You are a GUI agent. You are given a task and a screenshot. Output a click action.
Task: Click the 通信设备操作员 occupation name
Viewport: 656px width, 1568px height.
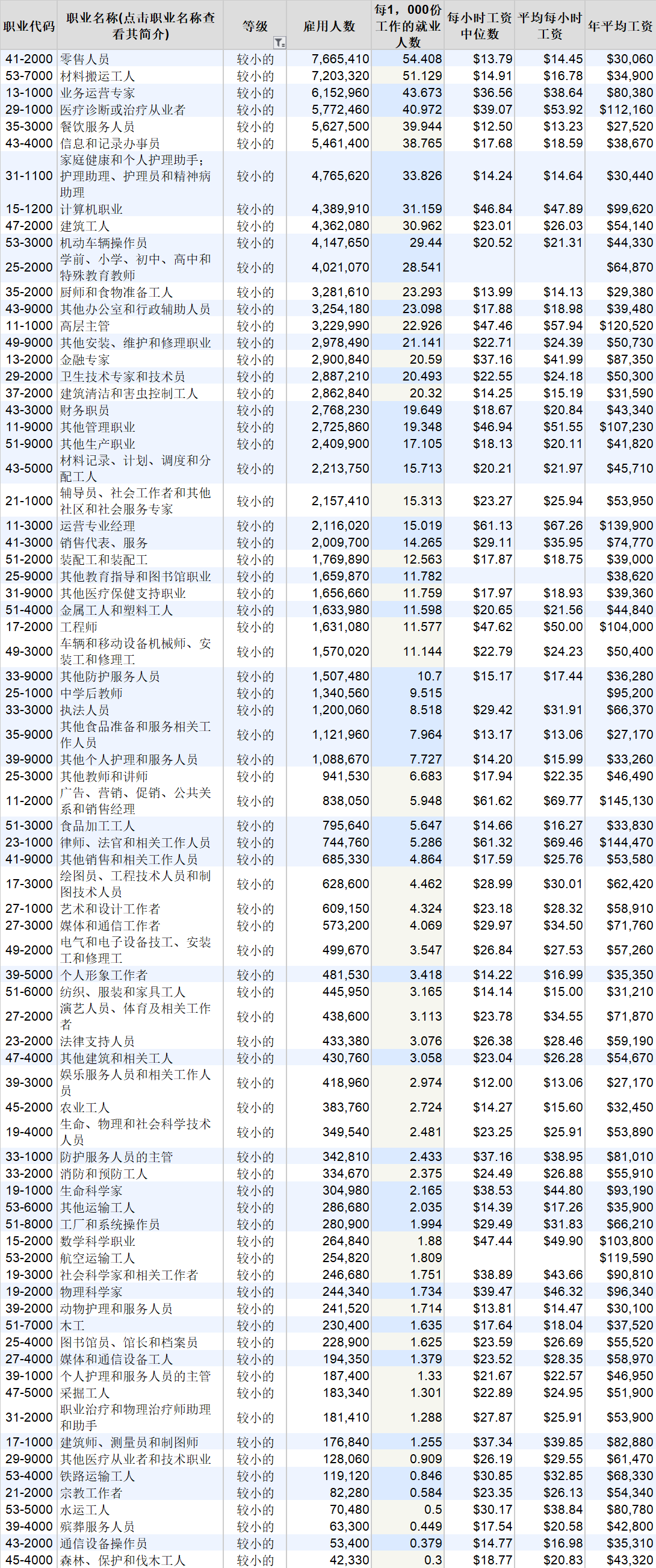pos(104,1543)
